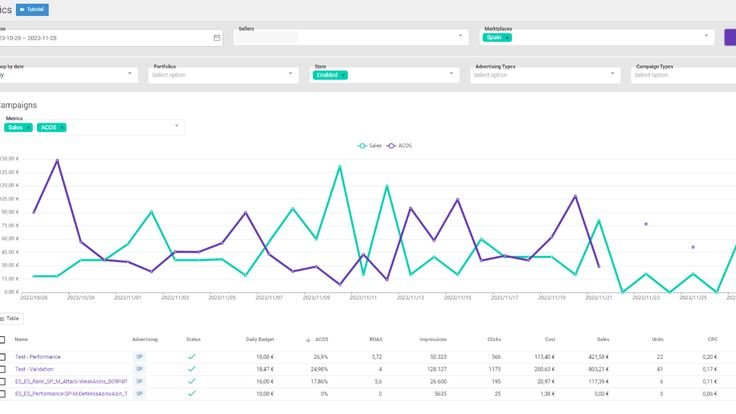736x414 pixels.
Task: Click the SP badge for Test - Performance
Action: pos(138,356)
